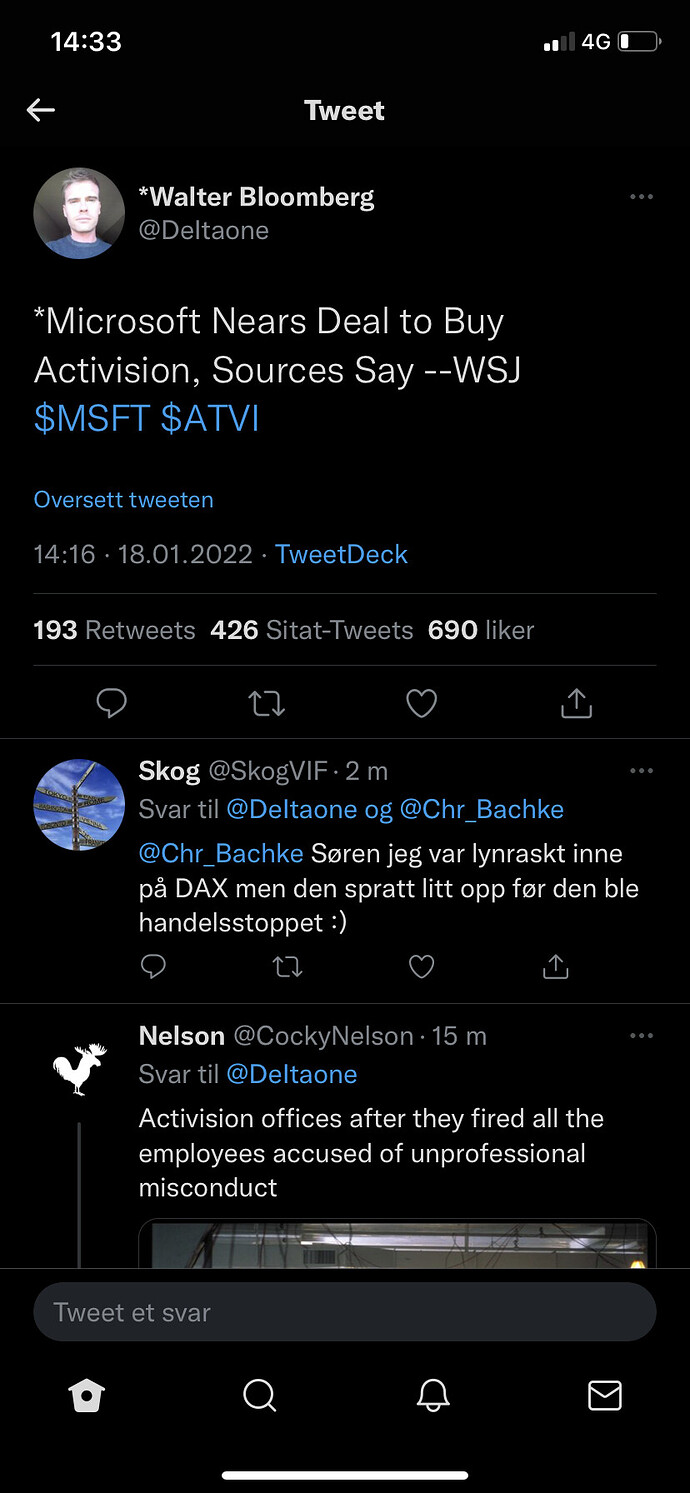Image resolution: width=690 pixels, height=1493 pixels.
Task: Tap the "Tweet et svar" field
Action: click(x=344, y=1312)
